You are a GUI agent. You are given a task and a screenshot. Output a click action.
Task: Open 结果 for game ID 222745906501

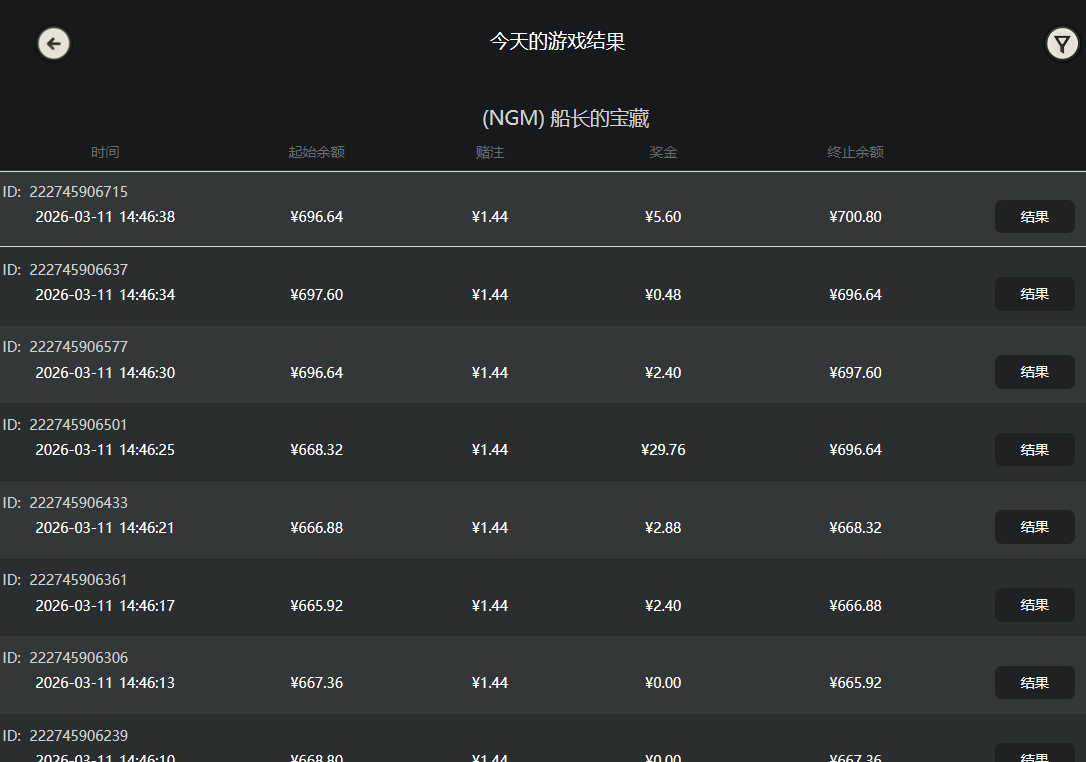(1034, 449)
